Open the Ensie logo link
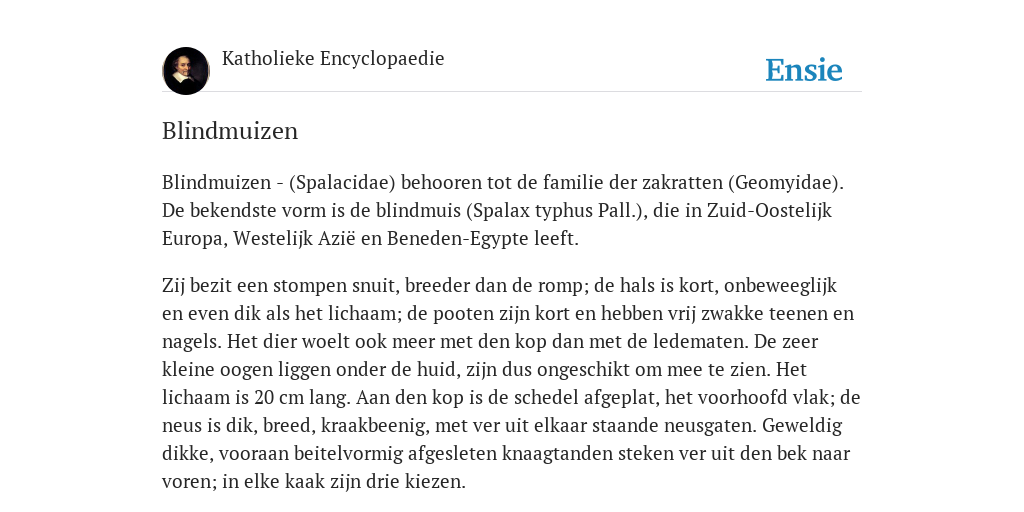The image size is (1024, 512). click(803, 71)
